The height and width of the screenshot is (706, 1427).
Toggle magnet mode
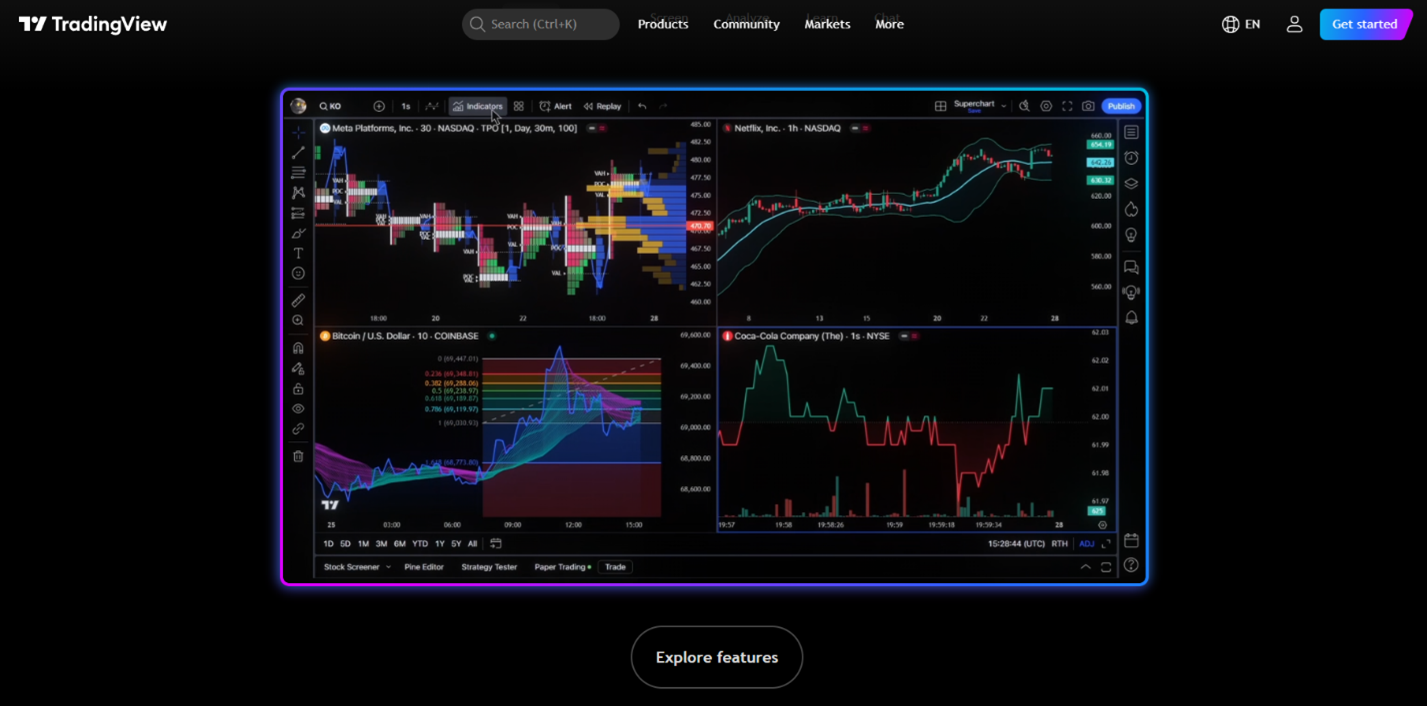pyautogui.click(x=298, y=348)
